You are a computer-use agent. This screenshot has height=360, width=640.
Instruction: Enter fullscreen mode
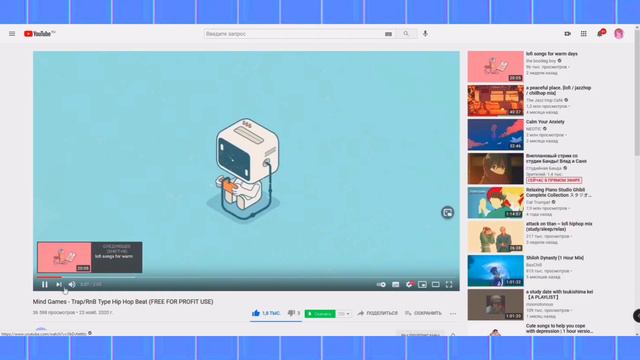tap(449, 284)
